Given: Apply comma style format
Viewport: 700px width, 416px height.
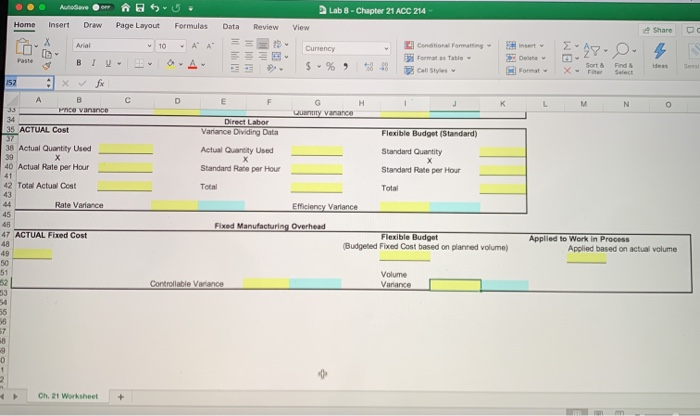Looking at the screenshot, I should click(x=346, y=67).
